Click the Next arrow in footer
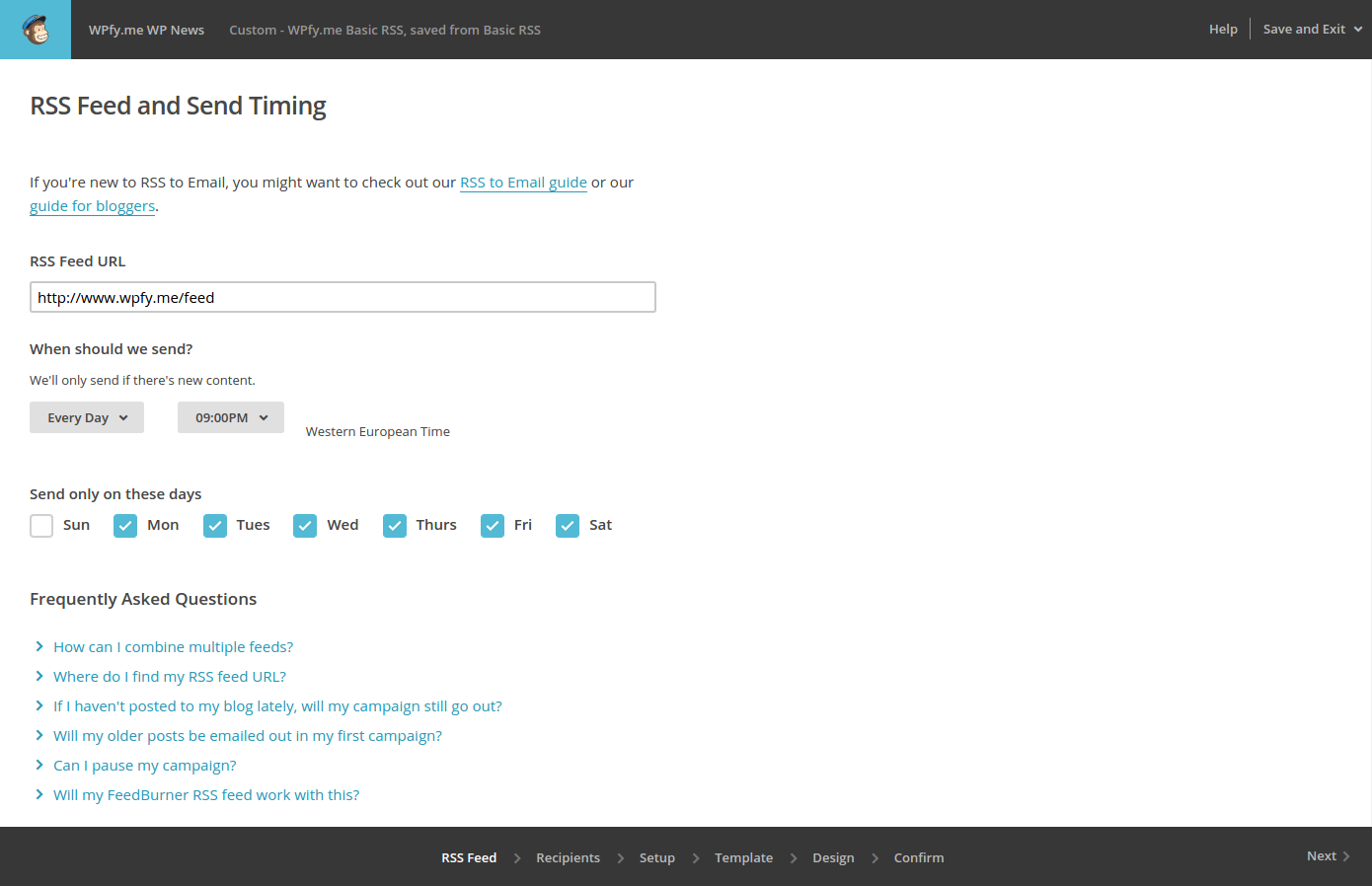 (1327, 855)
